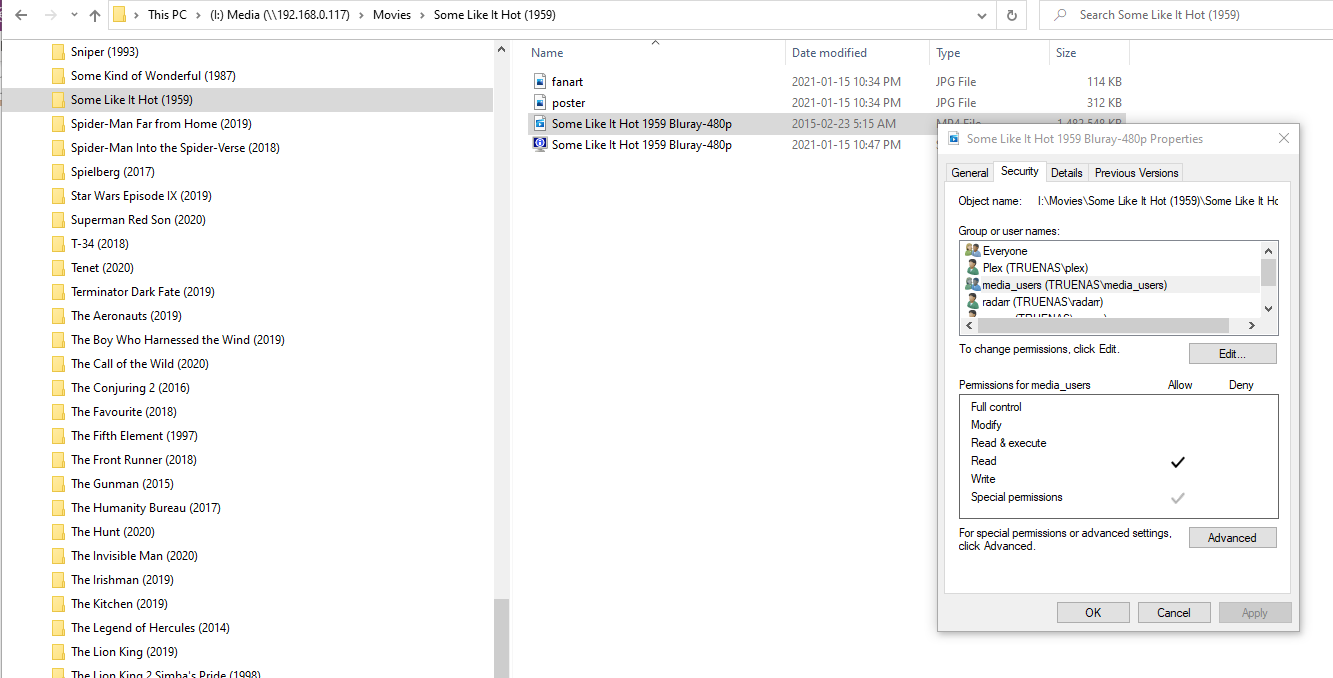Screen dimensions: 1333x678
Task: Select the Tenet (2020) folder icon
Action: (58, 268)
